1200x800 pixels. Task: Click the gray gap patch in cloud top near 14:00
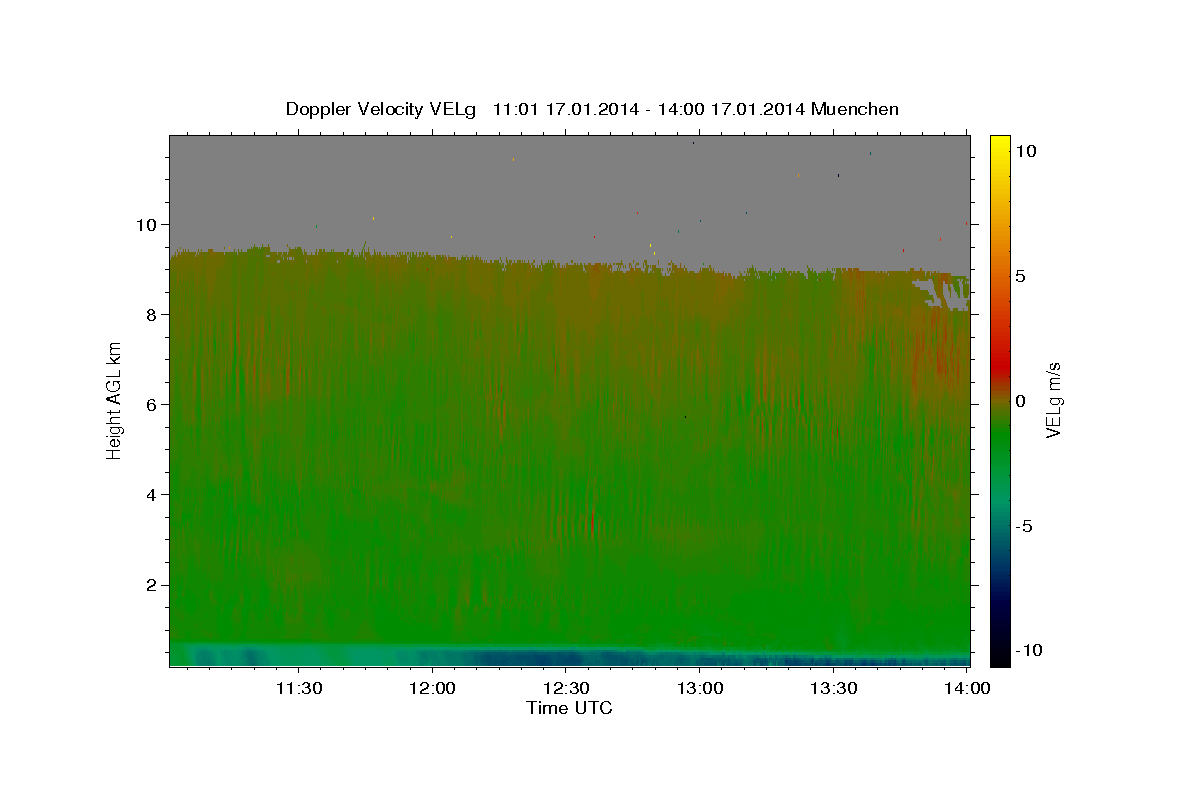click(x=942, y=294)
